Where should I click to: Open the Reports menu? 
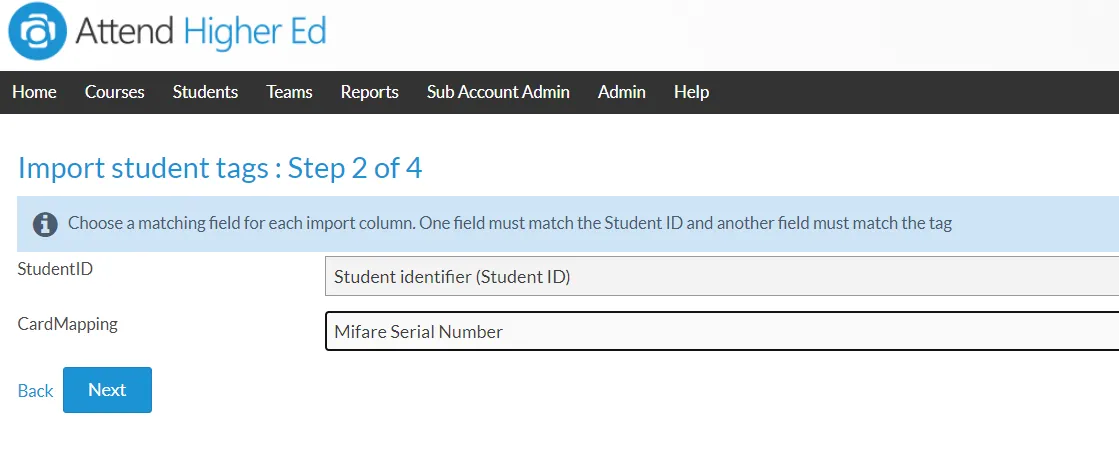pos(370,92)
